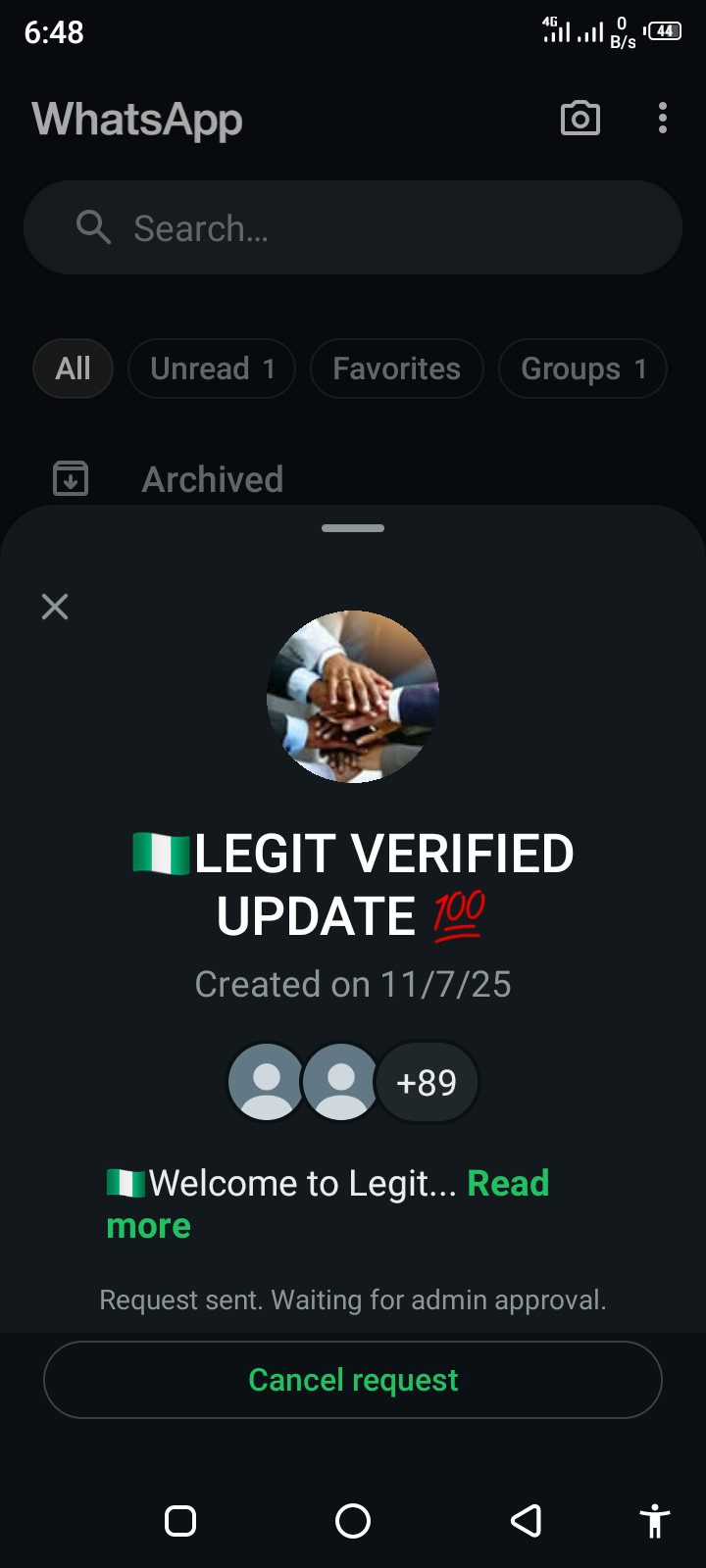The width and height of the screenshot is (706, 1568).
Task: Tap the sheet drag handle bar
Action: coord(353,528)
